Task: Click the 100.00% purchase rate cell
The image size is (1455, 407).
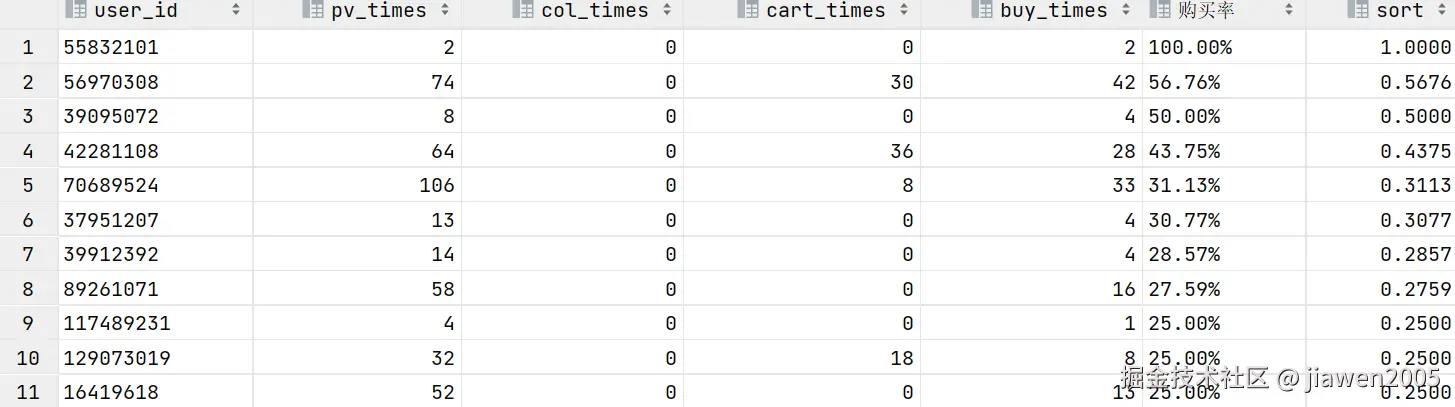Action: tap(1190, 47)
